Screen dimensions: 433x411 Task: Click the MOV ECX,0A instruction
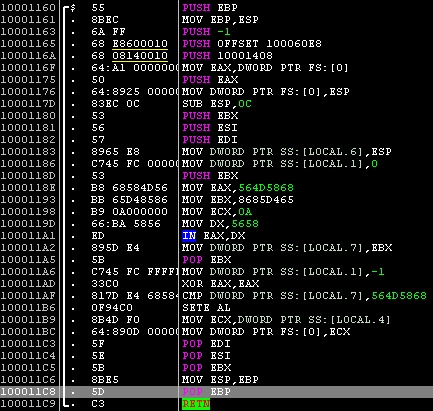click(217, 212)
